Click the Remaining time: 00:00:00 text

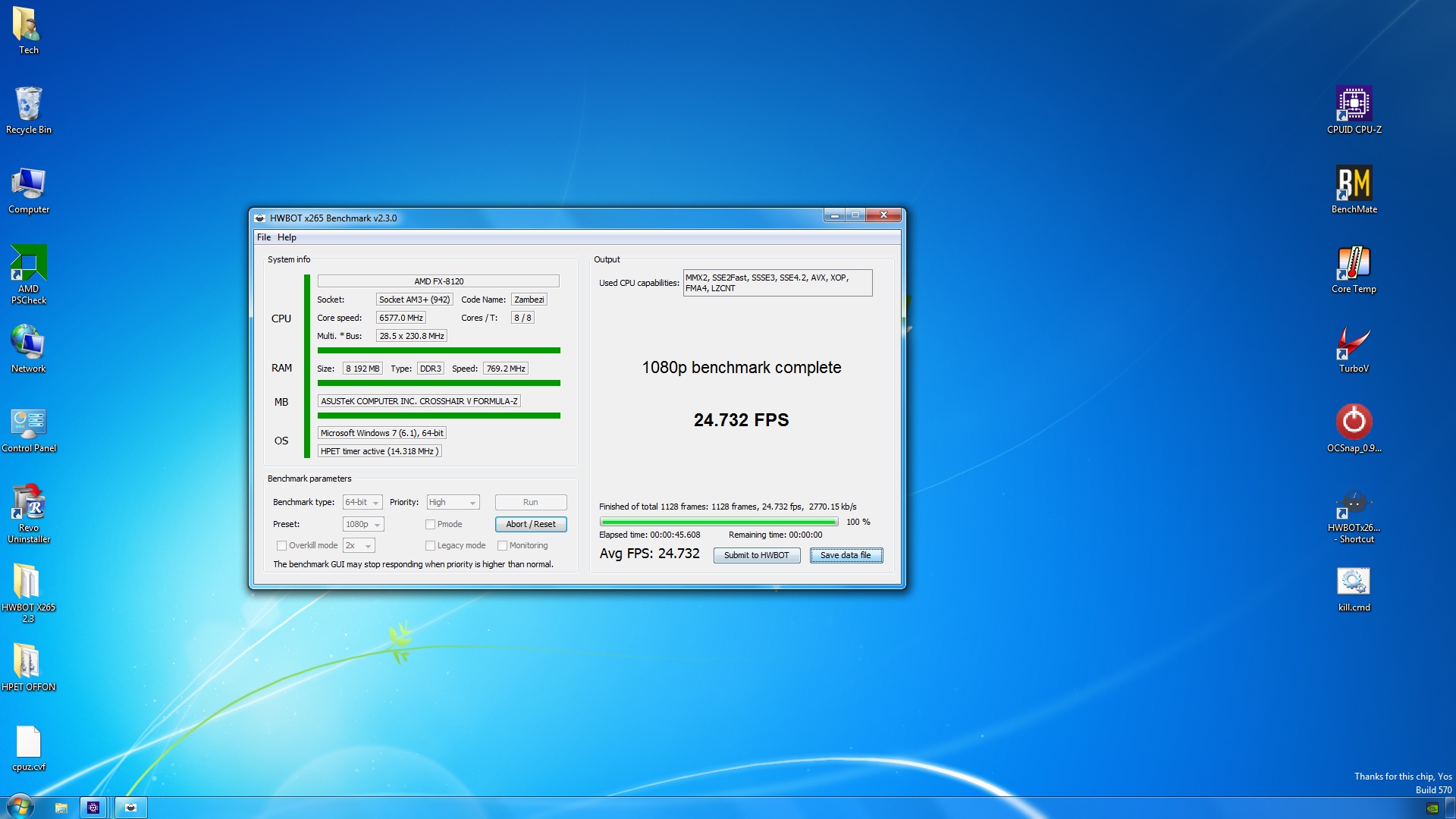coord(775,535)
